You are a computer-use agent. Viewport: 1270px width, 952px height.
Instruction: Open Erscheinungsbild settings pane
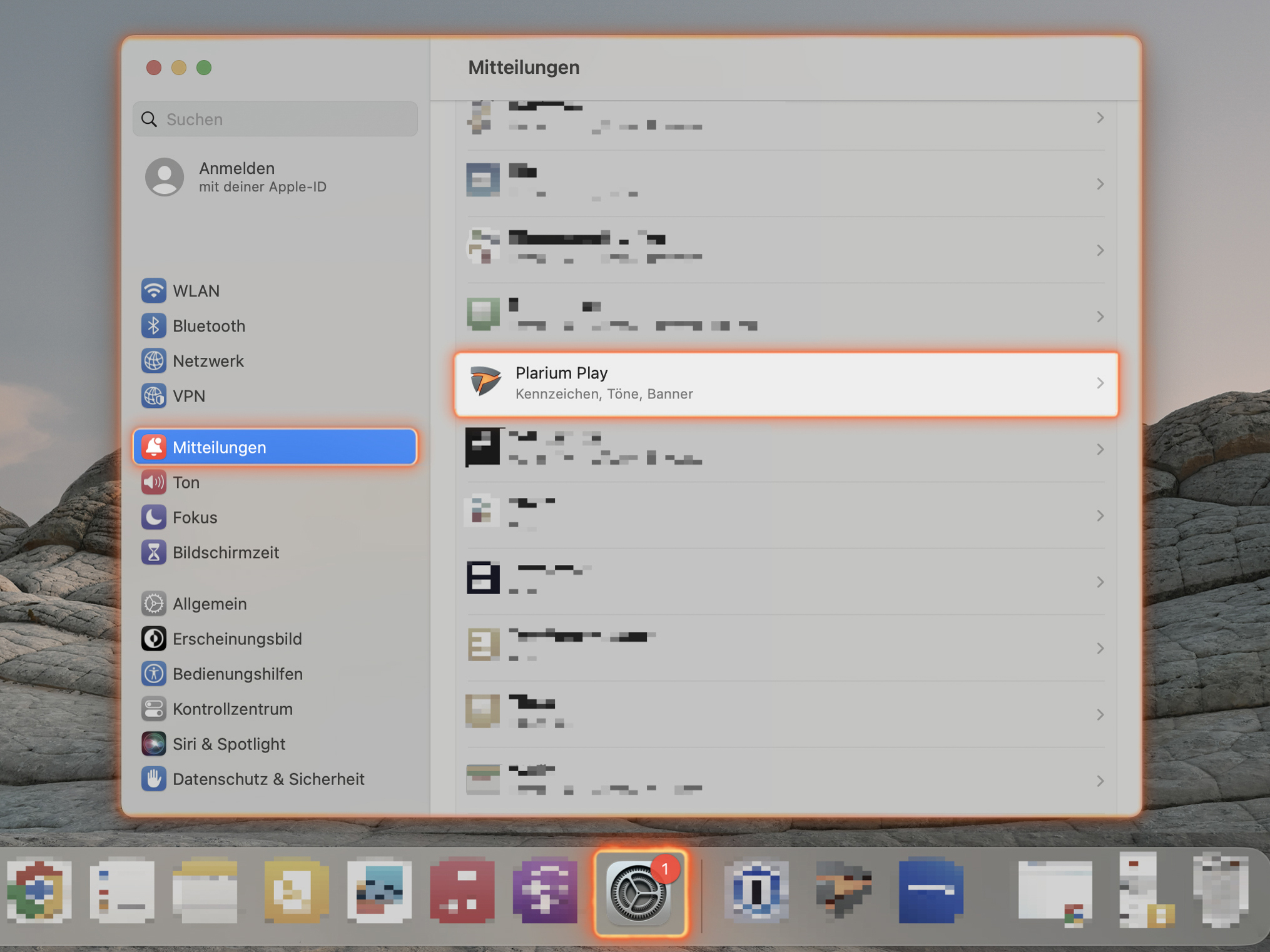coord(275,639)
